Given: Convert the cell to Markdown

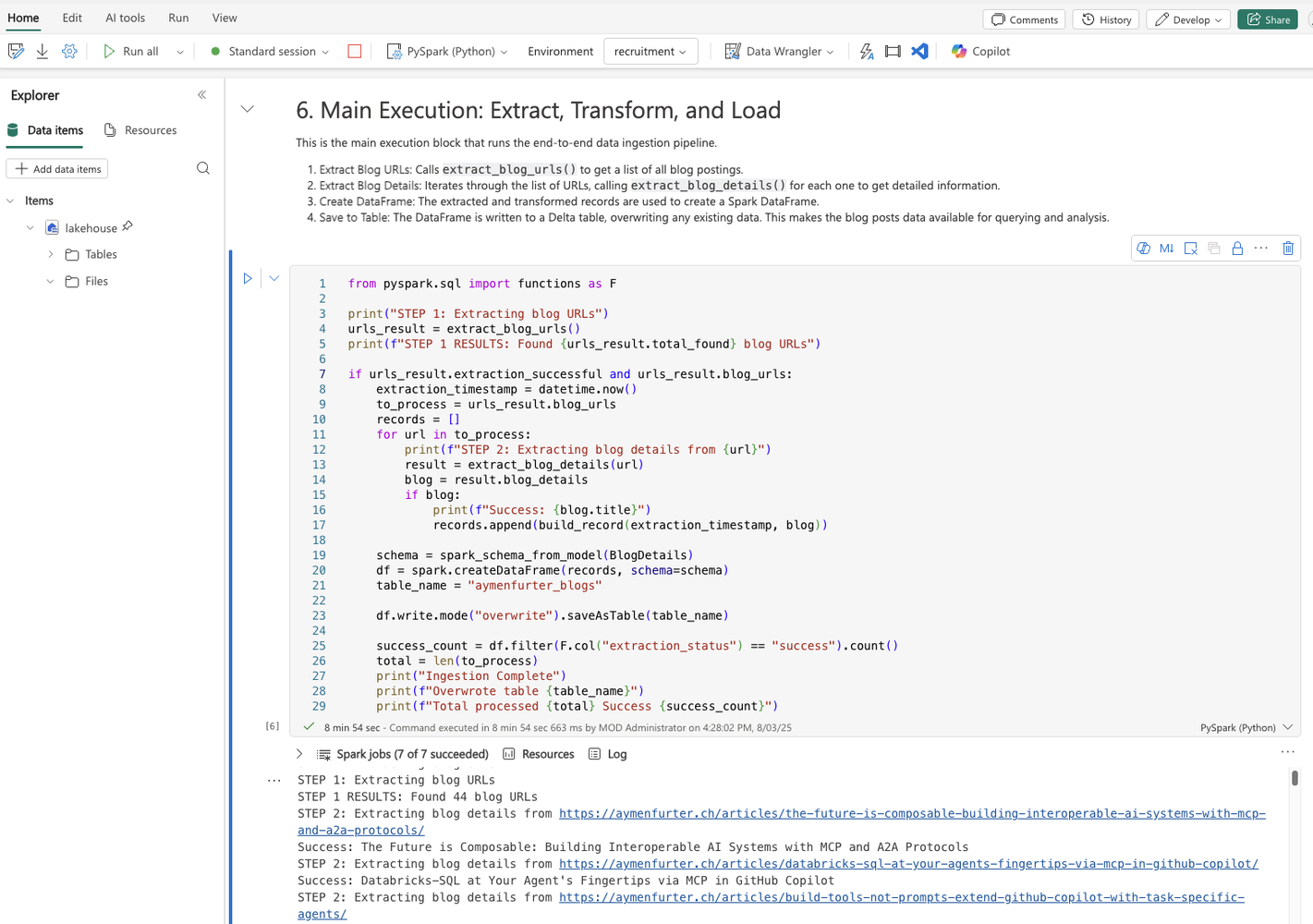Looking at the screenshot, I should coord(1166,248).
